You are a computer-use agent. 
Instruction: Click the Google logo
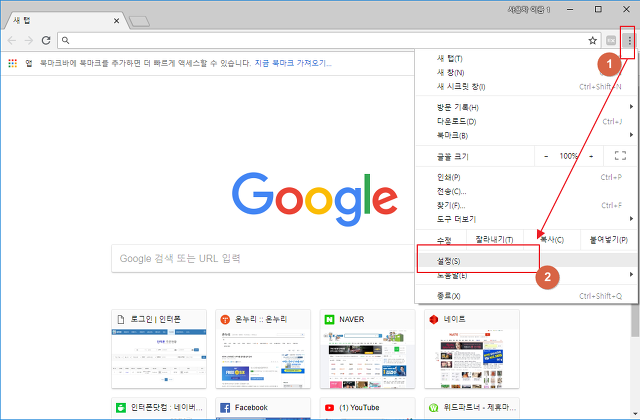(315, 199)
